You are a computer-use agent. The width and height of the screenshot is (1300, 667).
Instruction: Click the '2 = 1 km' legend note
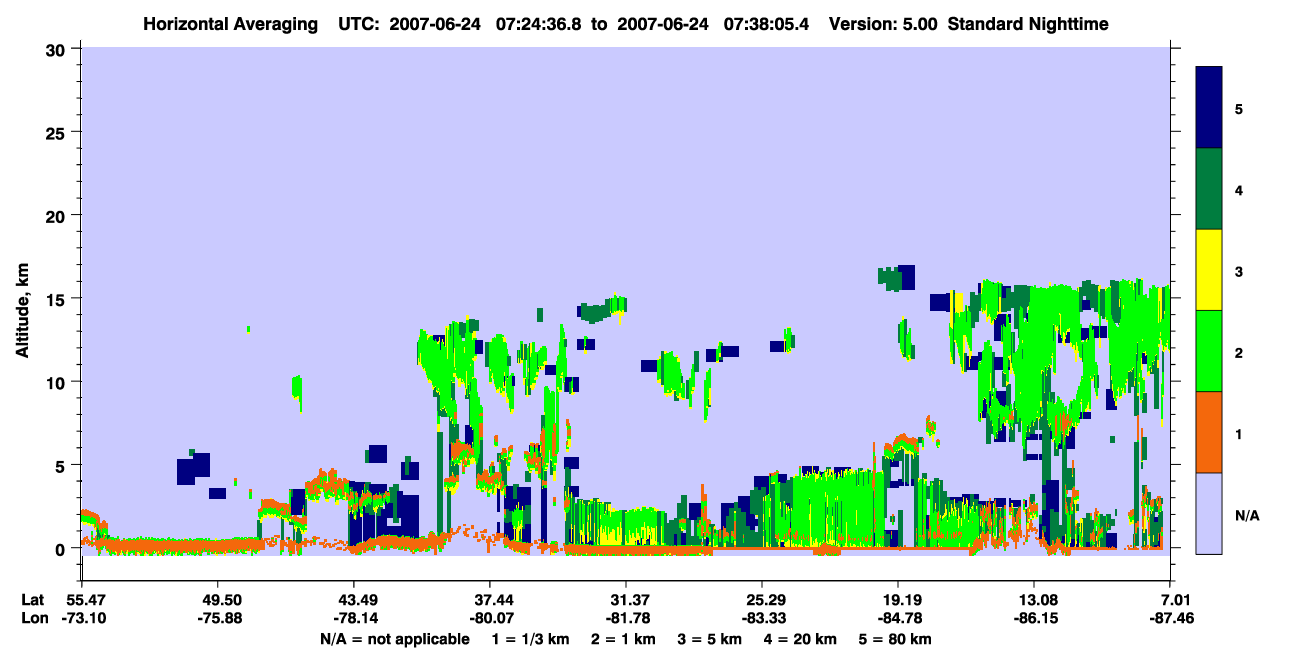(623, 639)
